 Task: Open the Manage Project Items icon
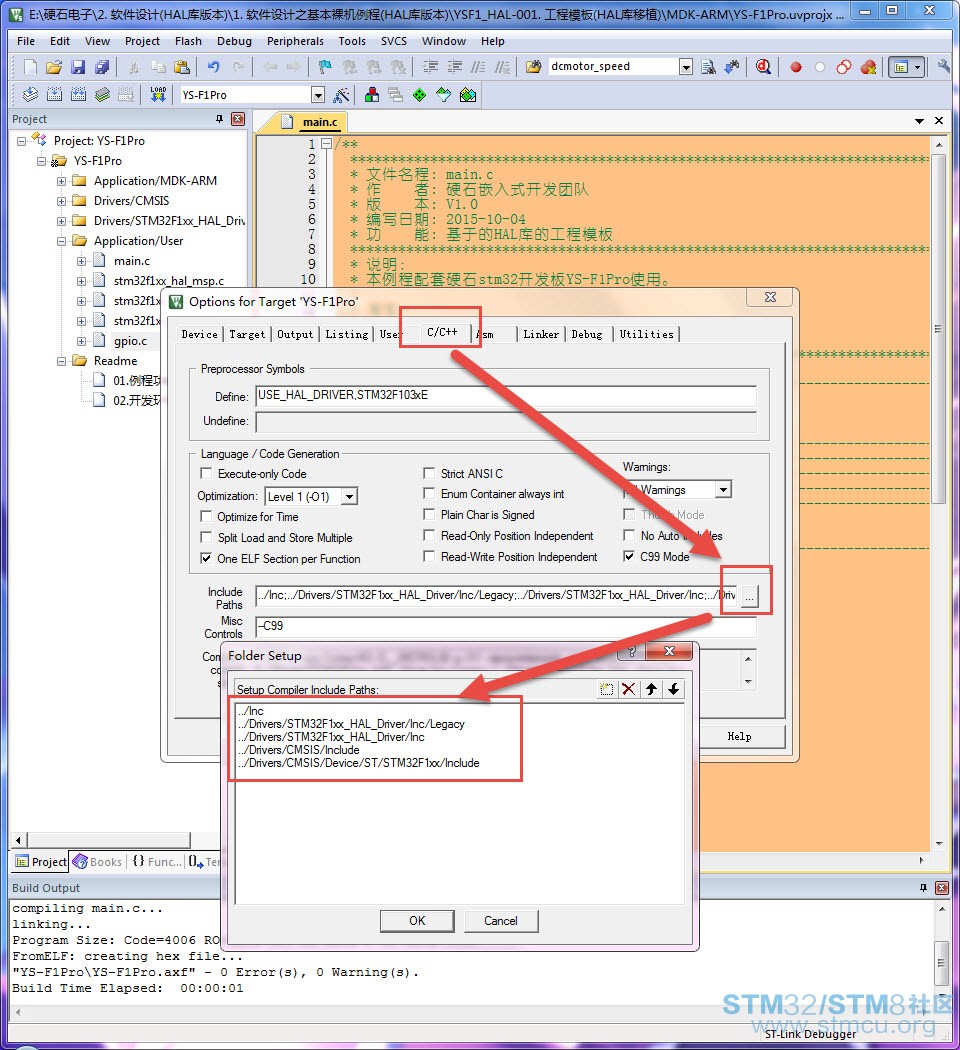(372, 94)
